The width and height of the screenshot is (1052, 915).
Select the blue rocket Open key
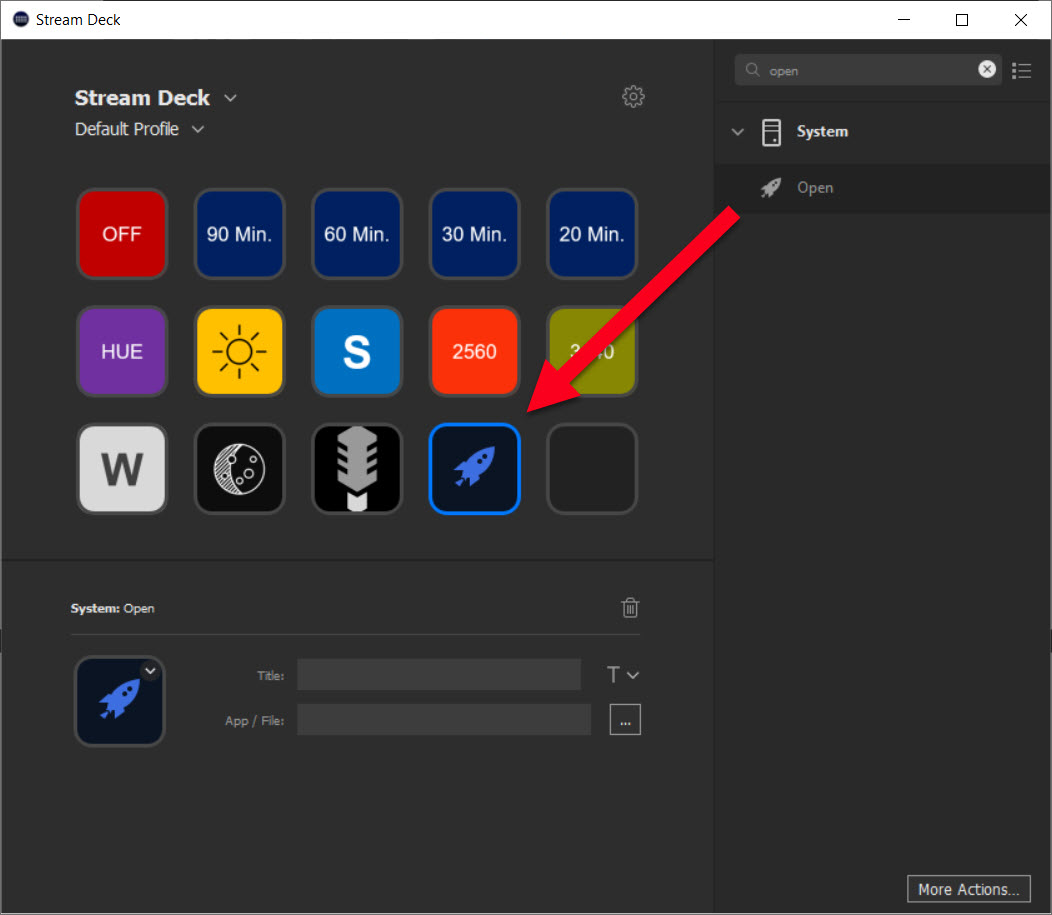tap(474, 469)
